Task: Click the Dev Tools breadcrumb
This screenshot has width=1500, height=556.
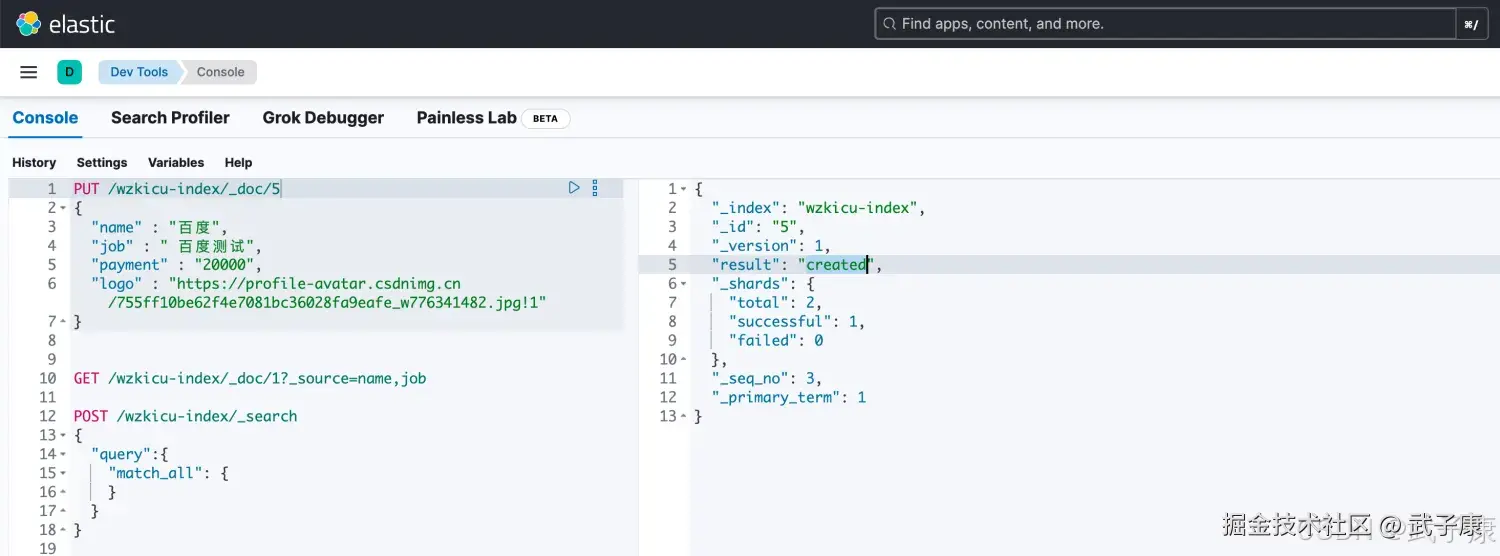Action: [x=139, y=72]
